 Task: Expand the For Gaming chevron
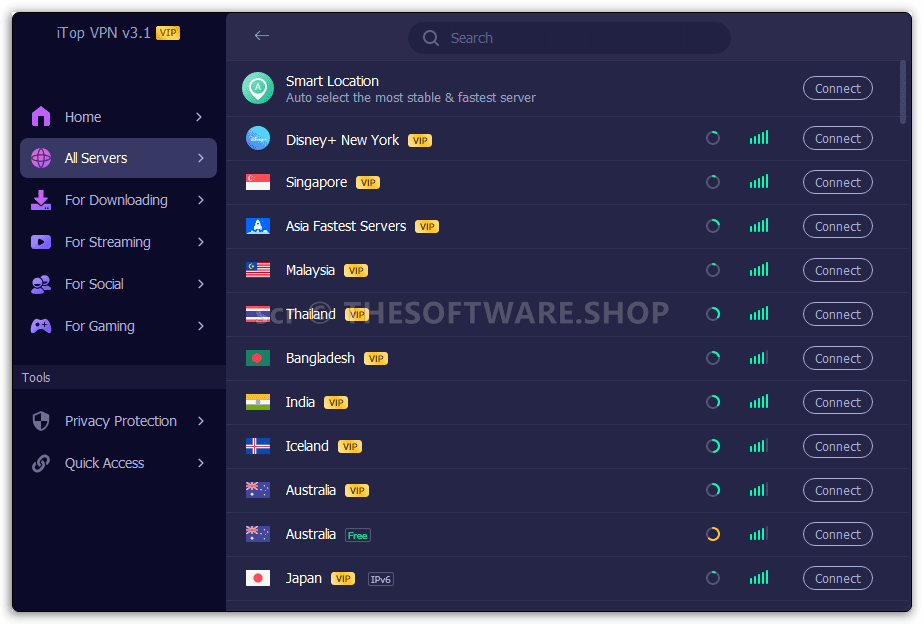click(x=201, y=326)
